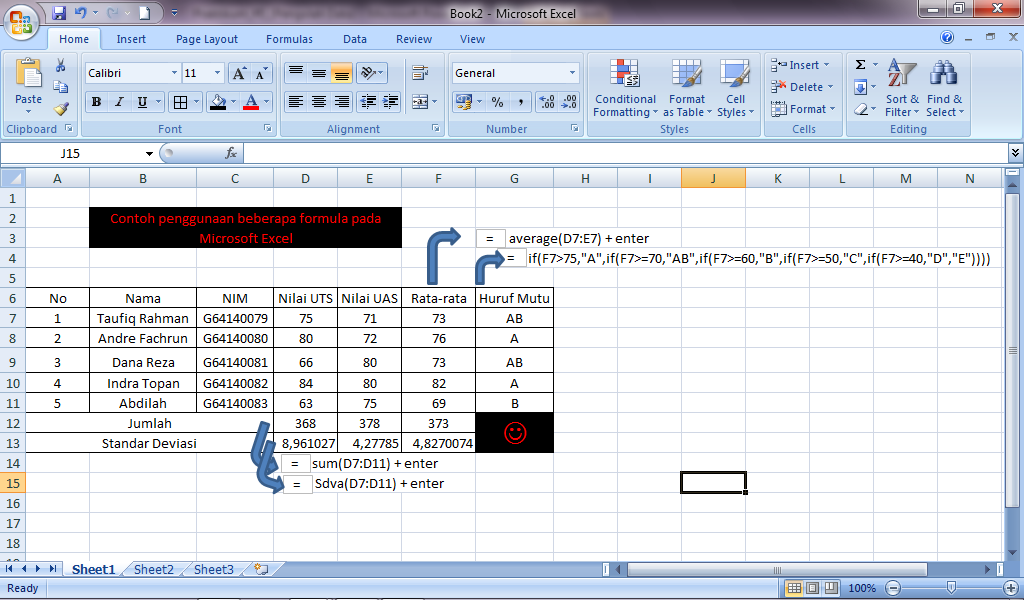Screen dimensions: 1024x600
Task: Open the Formulas ribbon tab
Action: (289, 39)
